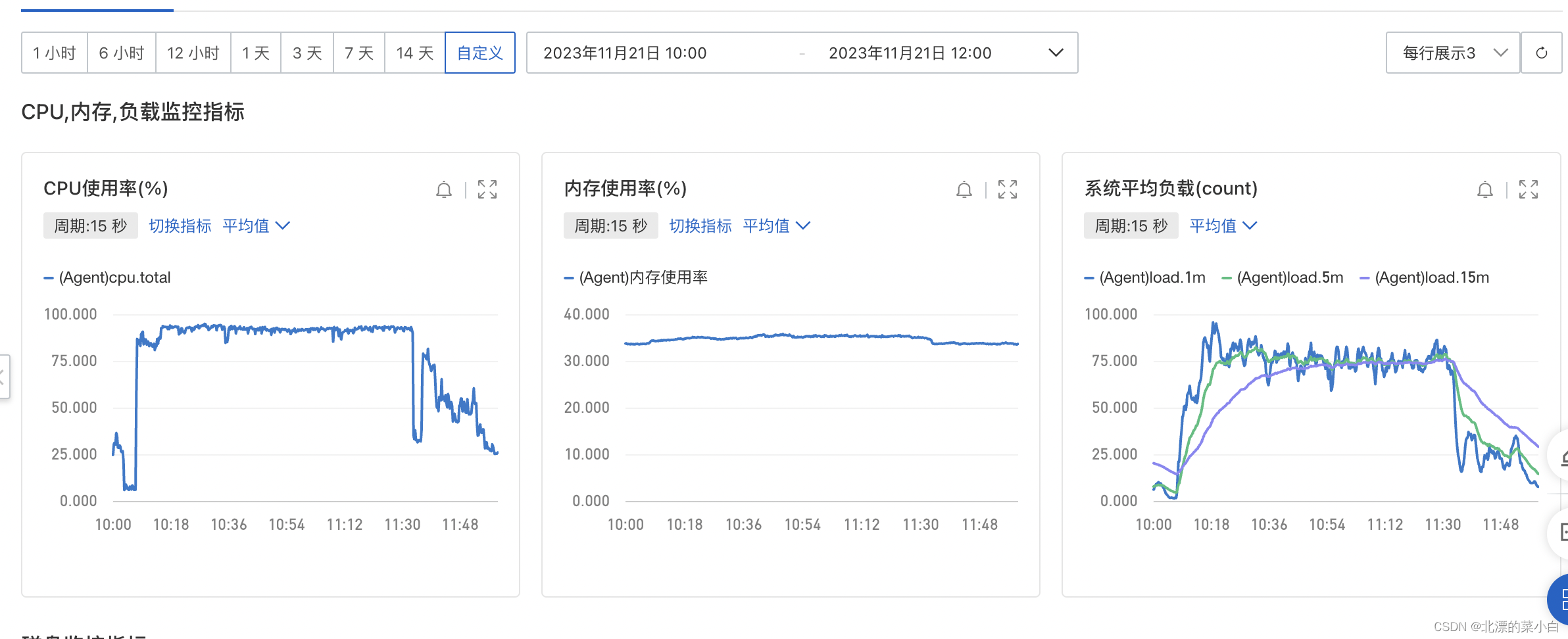Expand 内存使用率 chart to fullscreen
Viewport: 1568px width, 639px height.
pyautogui.click(x=1008, y=189)
